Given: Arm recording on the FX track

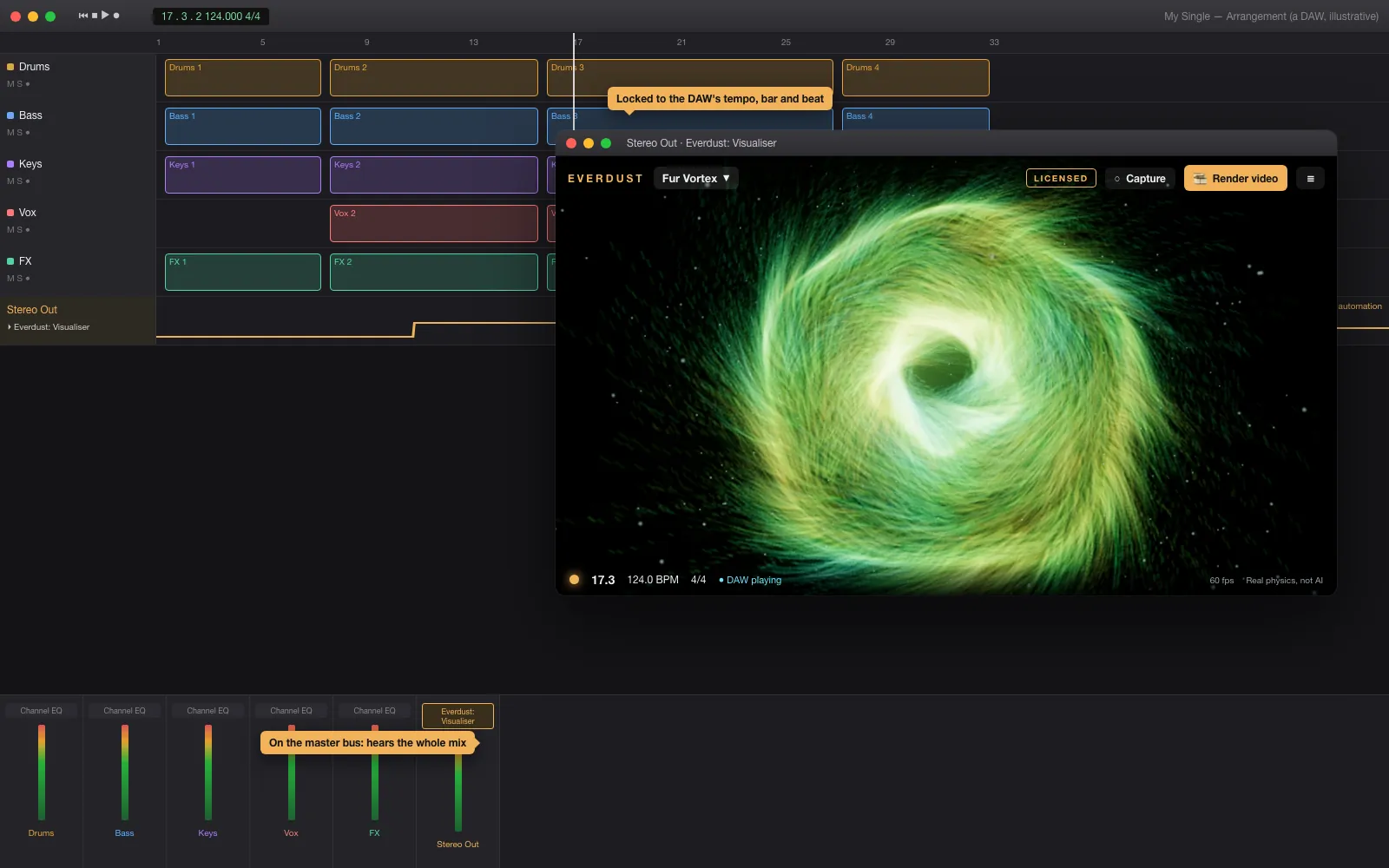Looking at the screenshot, I should tap(28, 279).
